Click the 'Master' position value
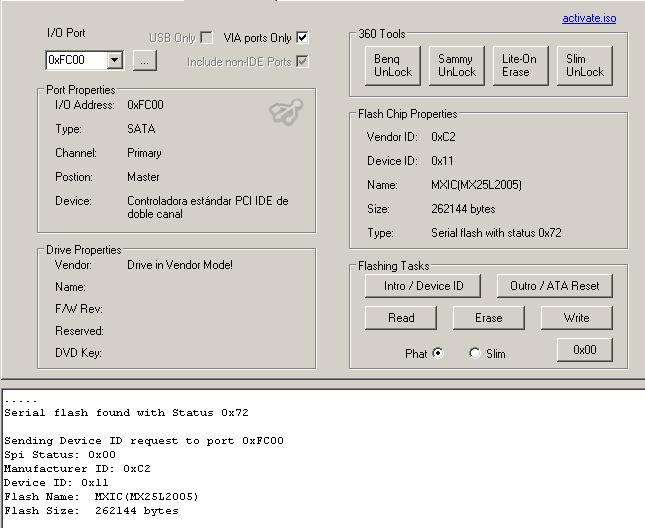The width and height of the screenshot is (645, 528). (x=143, y=177)
